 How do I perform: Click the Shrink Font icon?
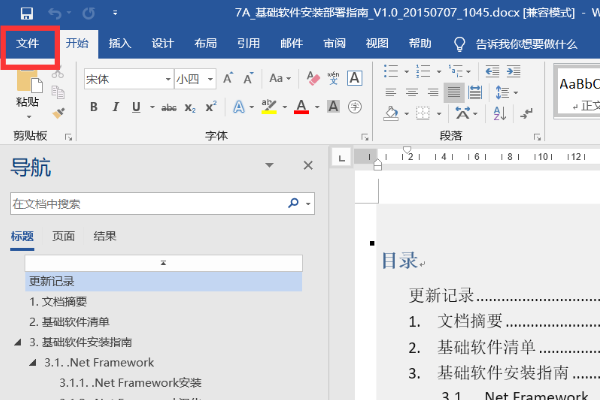[x=248, y=78]
